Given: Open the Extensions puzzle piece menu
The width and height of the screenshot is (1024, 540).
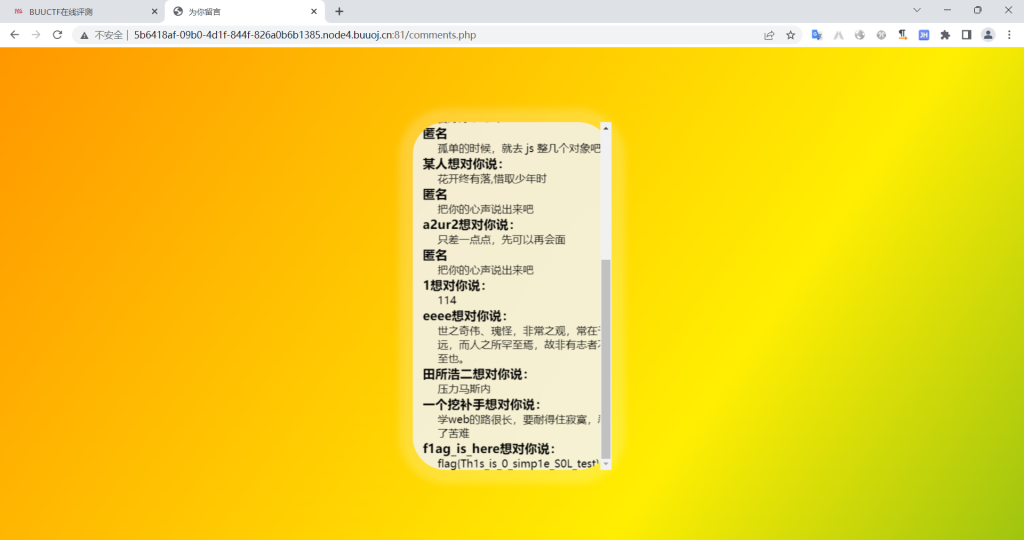Looking at the screenshot, I should pyautogui.click(x=945, y=34).
